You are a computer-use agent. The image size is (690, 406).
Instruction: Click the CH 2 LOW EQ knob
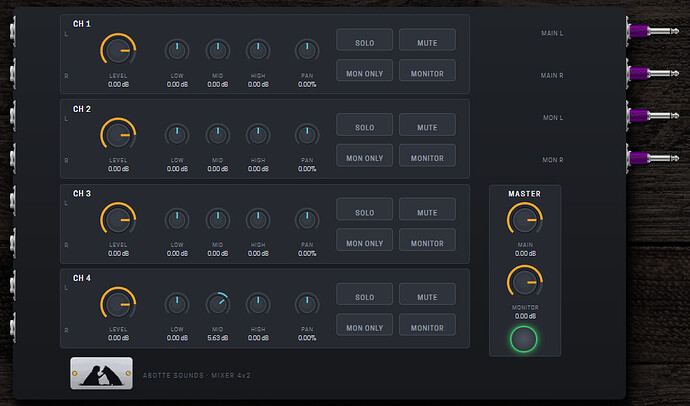pyautogui.click(x=177, y=135)
